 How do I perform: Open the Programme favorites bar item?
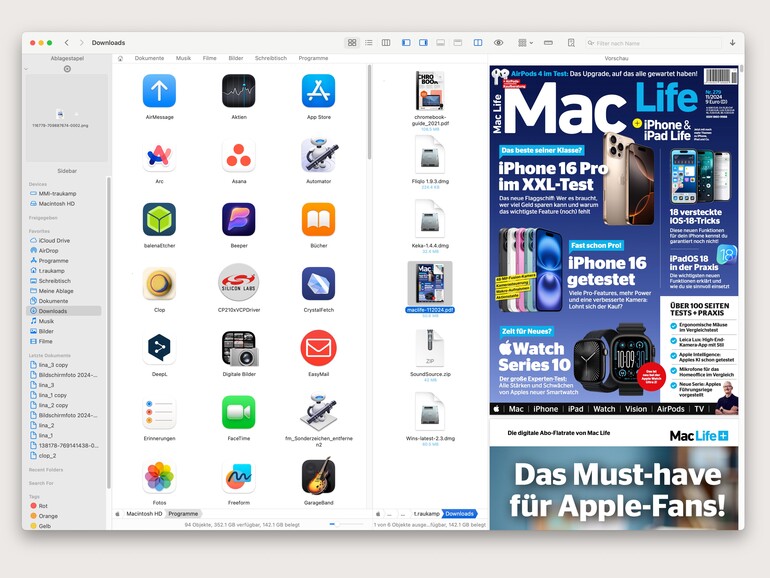pyautogui.click(x=313, y=58)
